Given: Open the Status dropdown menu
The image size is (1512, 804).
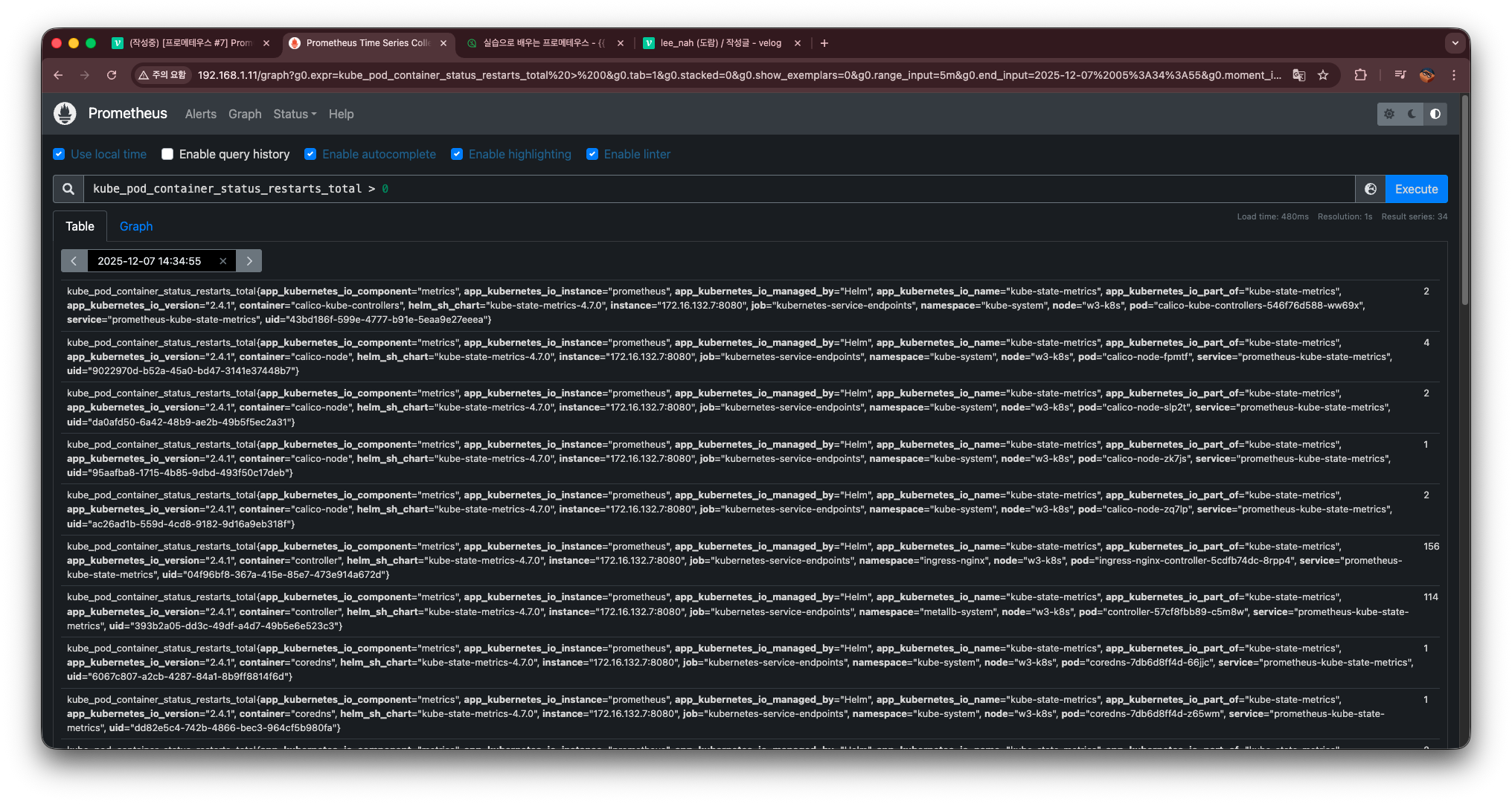Looking at the screenshot, I should (295, 114).
